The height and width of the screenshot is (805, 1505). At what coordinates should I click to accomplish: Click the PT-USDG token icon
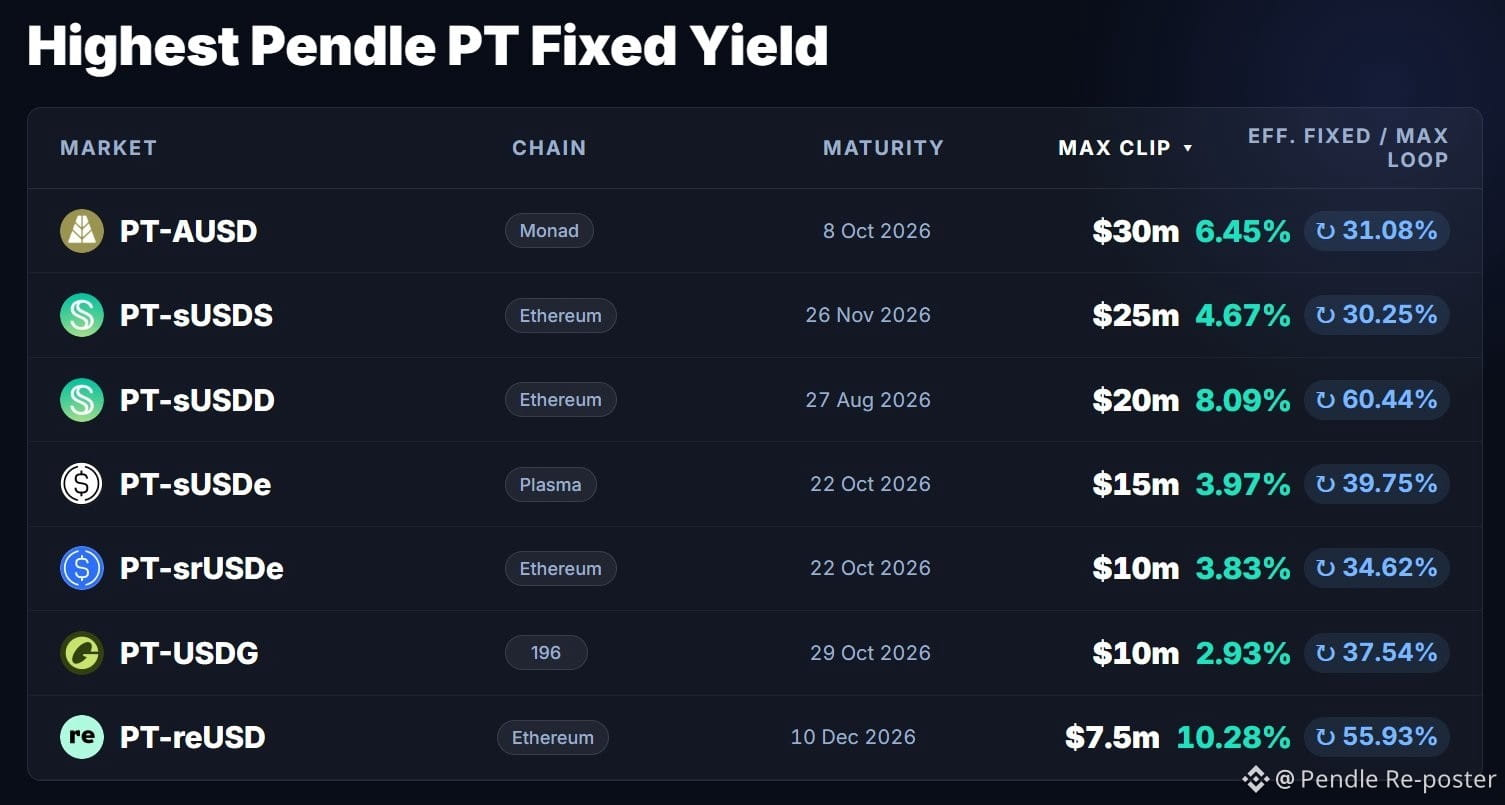point(82,653)
